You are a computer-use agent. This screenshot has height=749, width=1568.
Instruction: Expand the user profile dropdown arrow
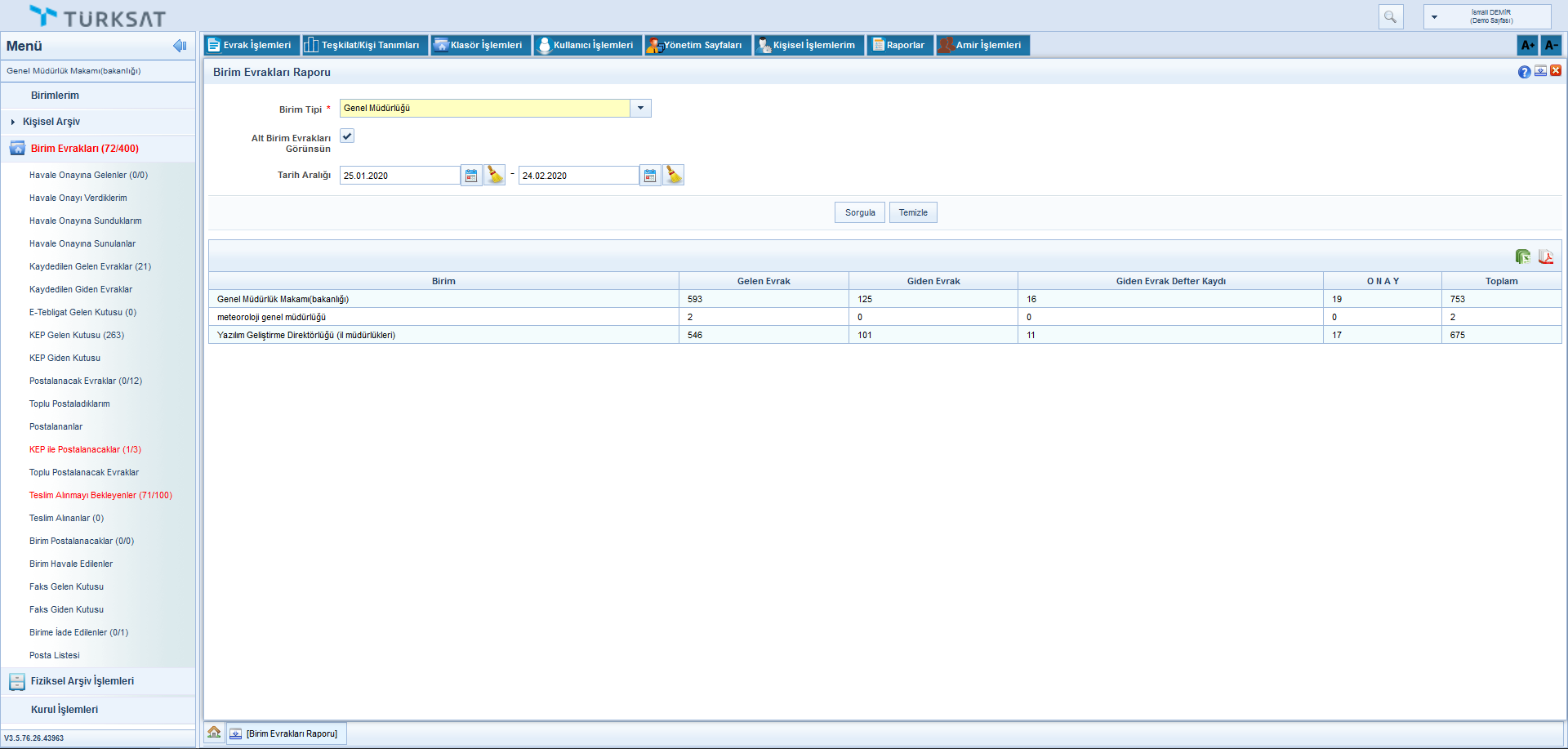[x=1434, y=17]
